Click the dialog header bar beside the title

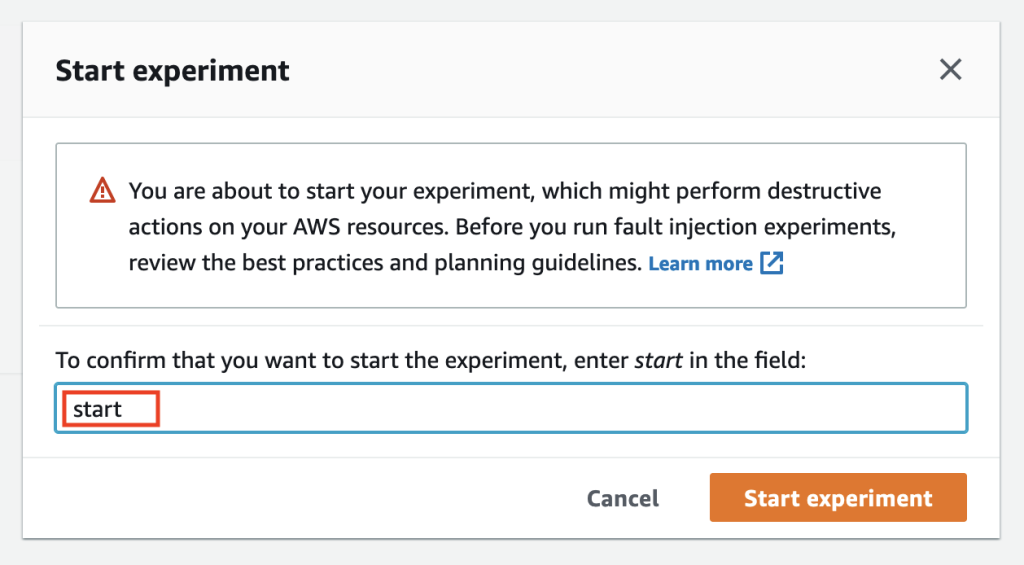614,70
